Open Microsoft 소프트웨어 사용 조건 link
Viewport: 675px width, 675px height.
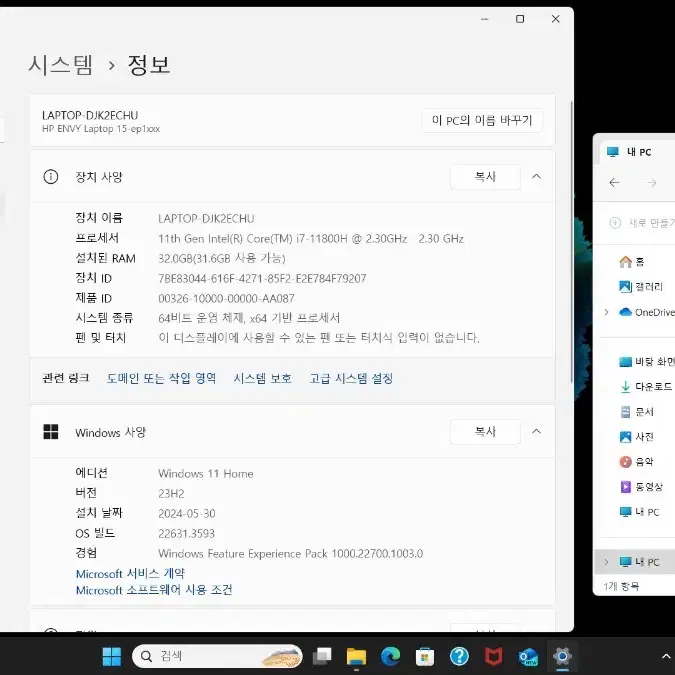154,590
